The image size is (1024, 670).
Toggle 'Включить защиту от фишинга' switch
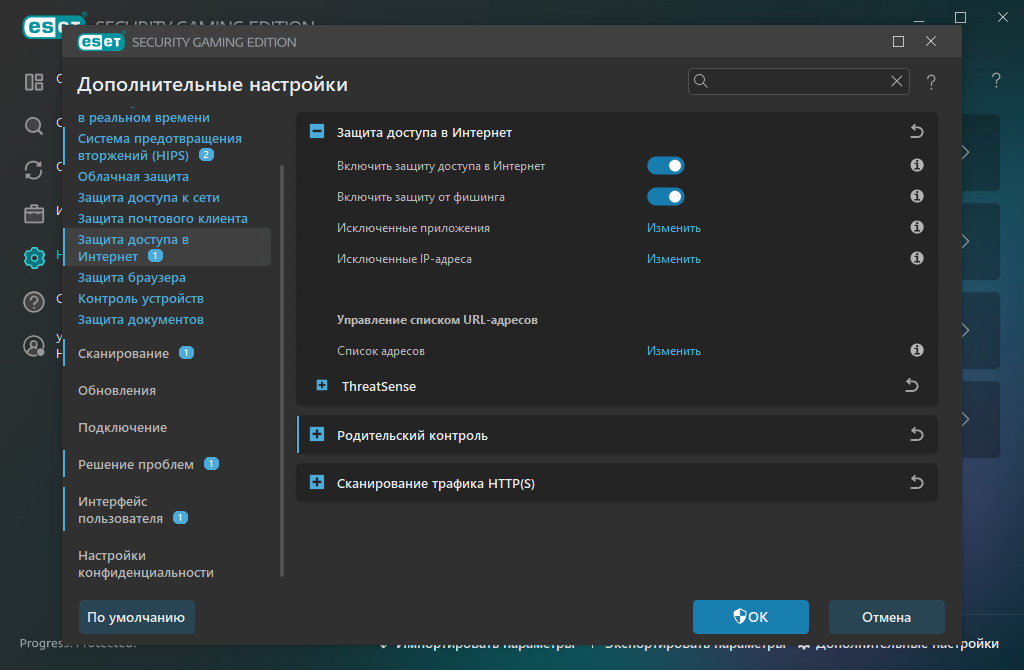(x=665, y=197)
